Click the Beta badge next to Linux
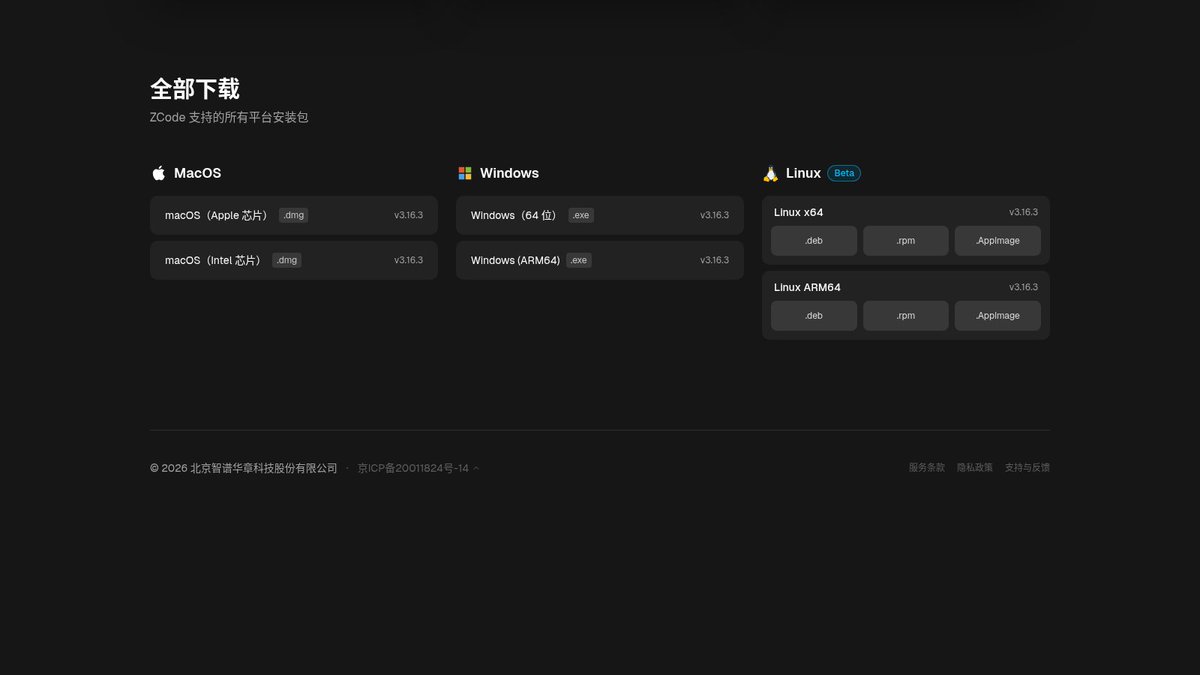 (x=844, y=173)
